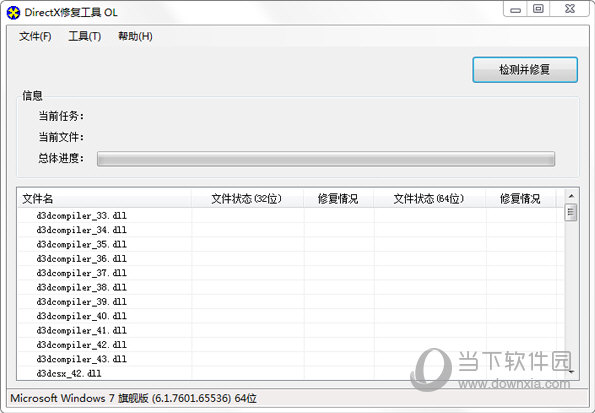The width and height of the screenshot is (595, 413).
Task: Select the d3dcompiler_40.dll row
Action: [291, 316]
